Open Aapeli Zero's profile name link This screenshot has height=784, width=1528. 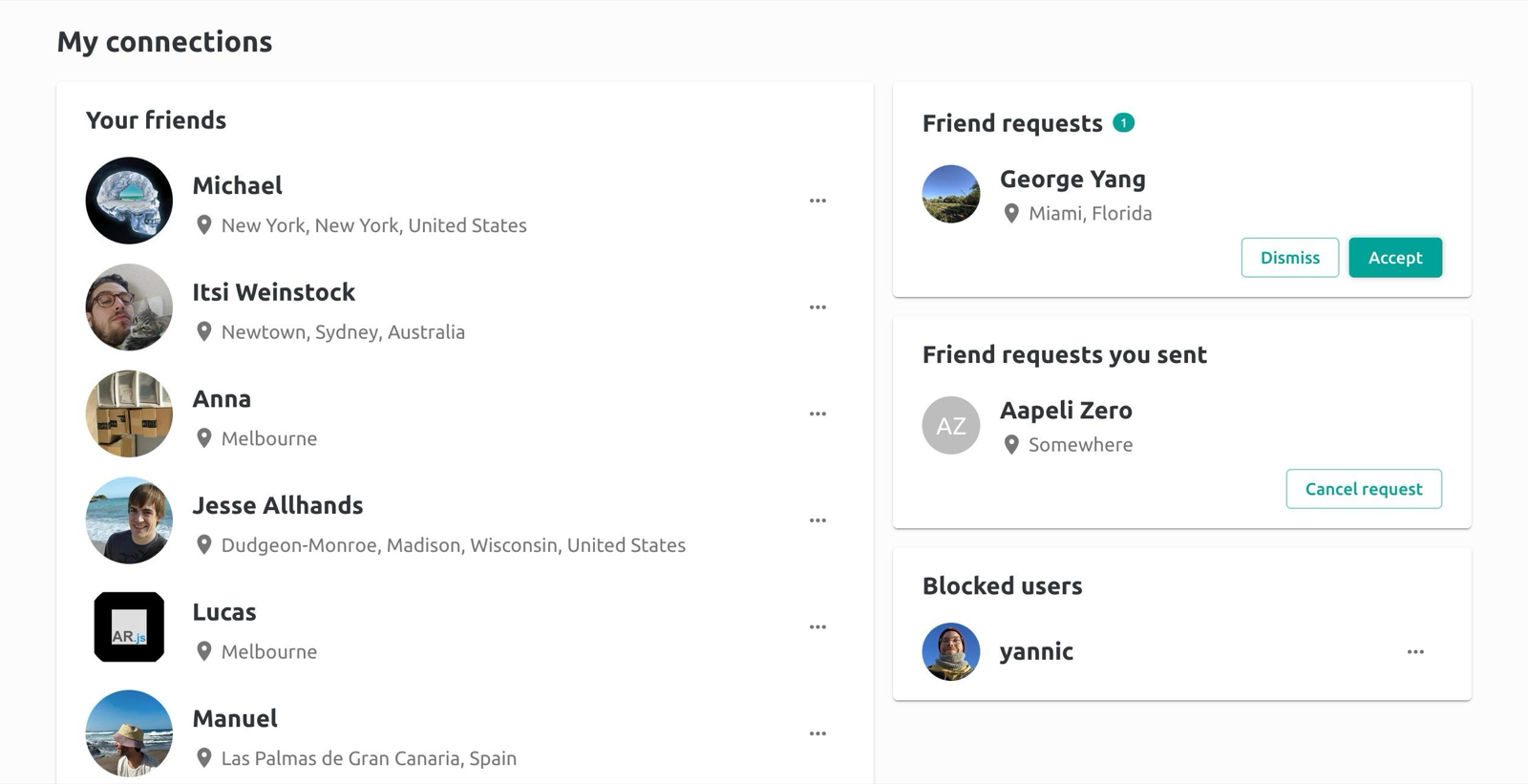[1066, 410]
